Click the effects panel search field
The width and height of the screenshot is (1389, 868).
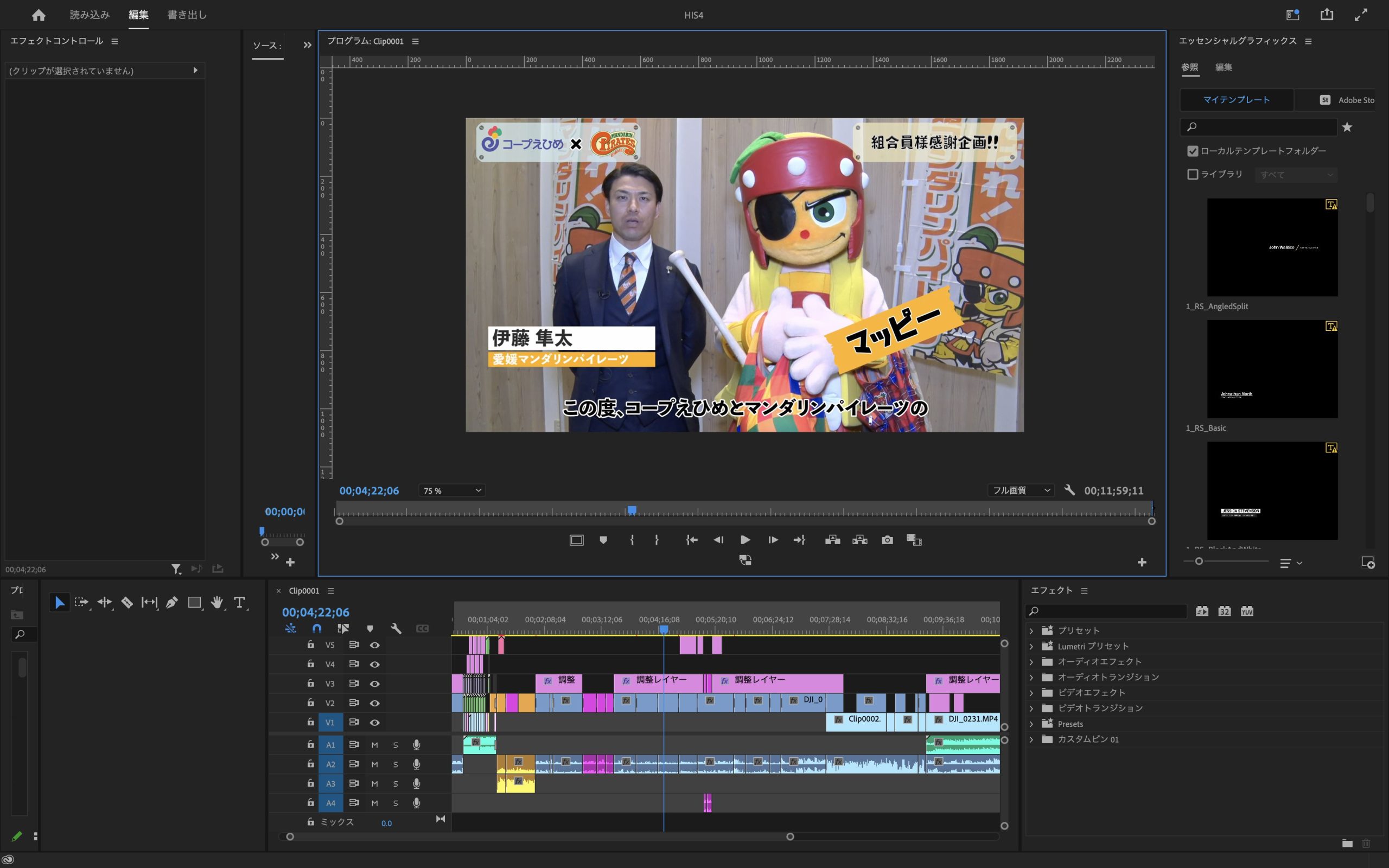[1106, 611]
